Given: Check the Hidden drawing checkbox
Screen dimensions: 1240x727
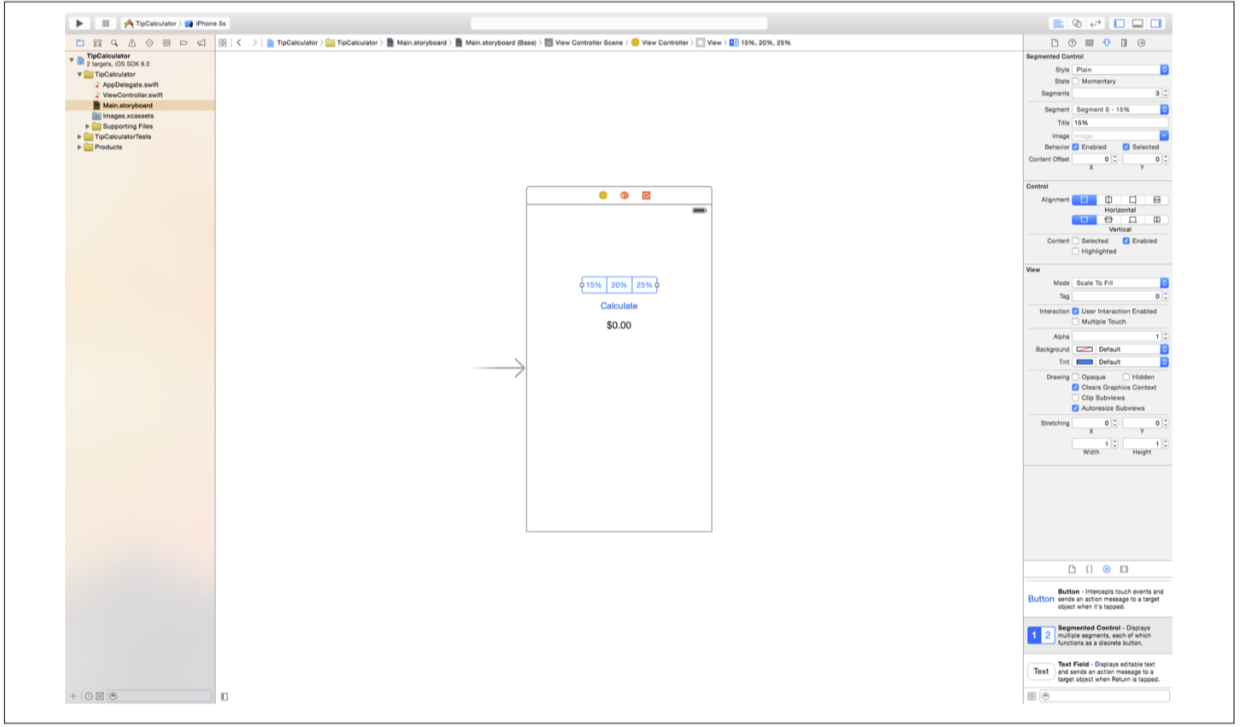Looking at the screenshot, I should (1126, 377).
